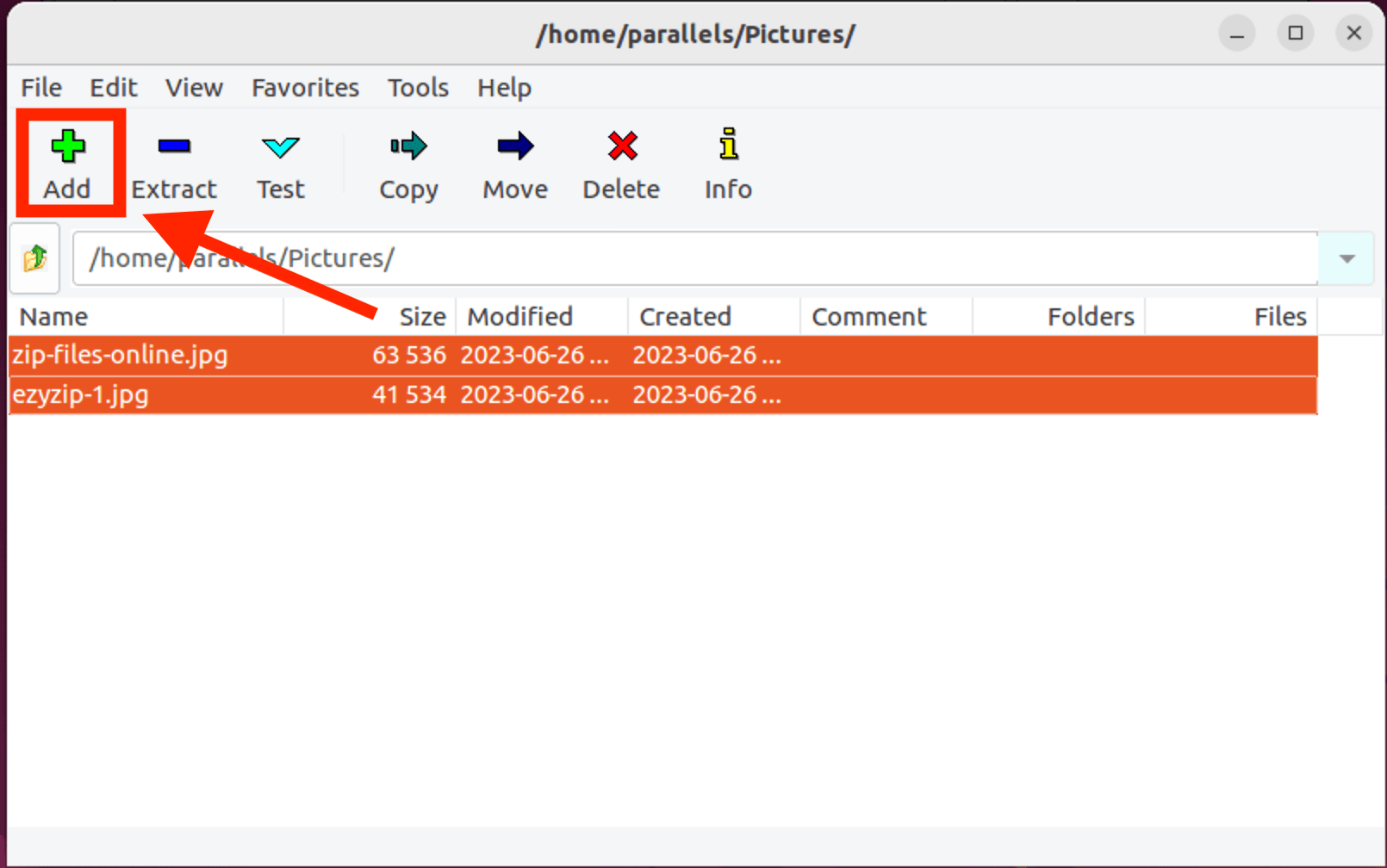Select the zip-files-online.jpg file

121,355
